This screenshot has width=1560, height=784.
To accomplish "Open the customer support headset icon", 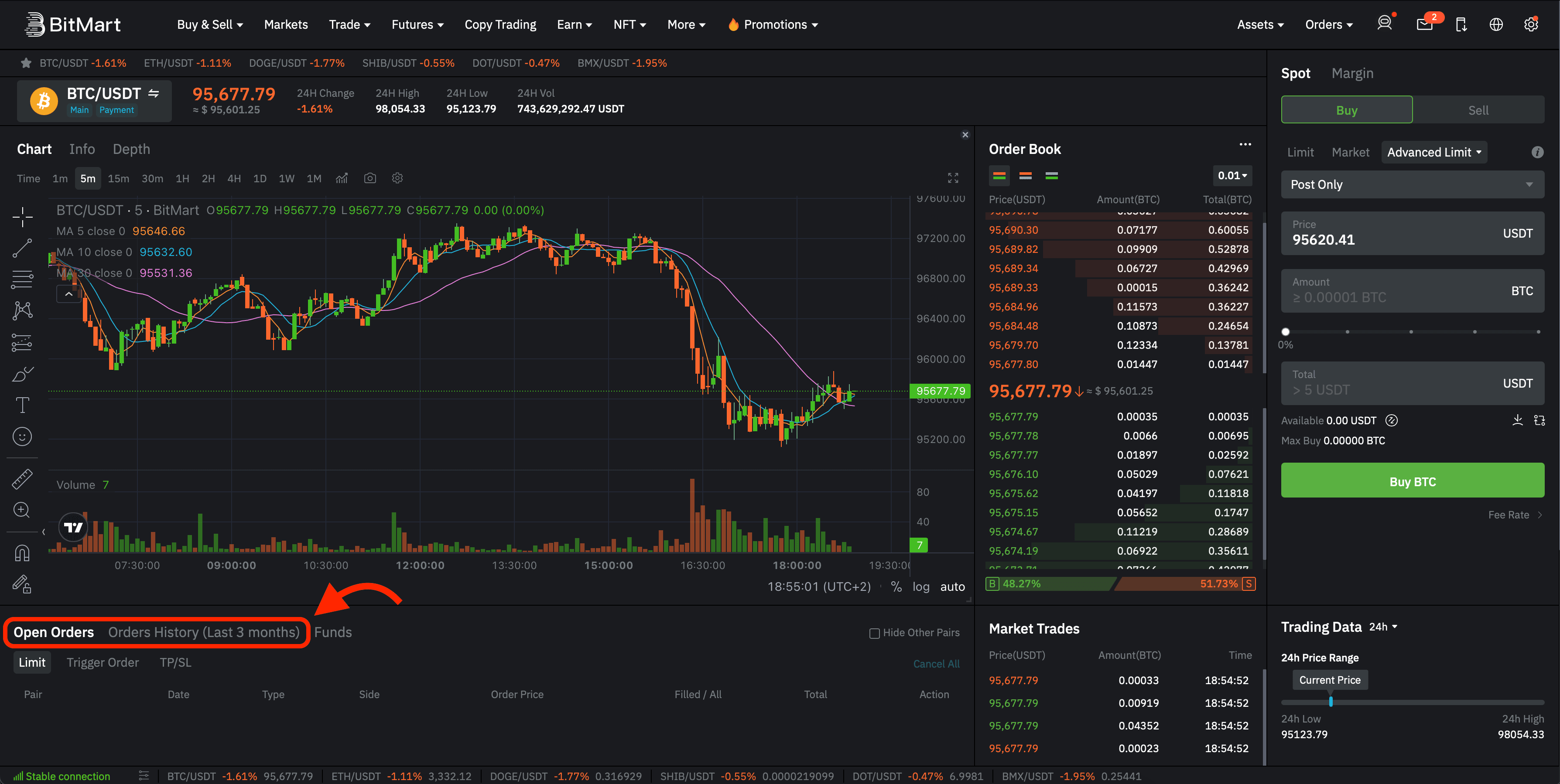I will (1384, 24).
